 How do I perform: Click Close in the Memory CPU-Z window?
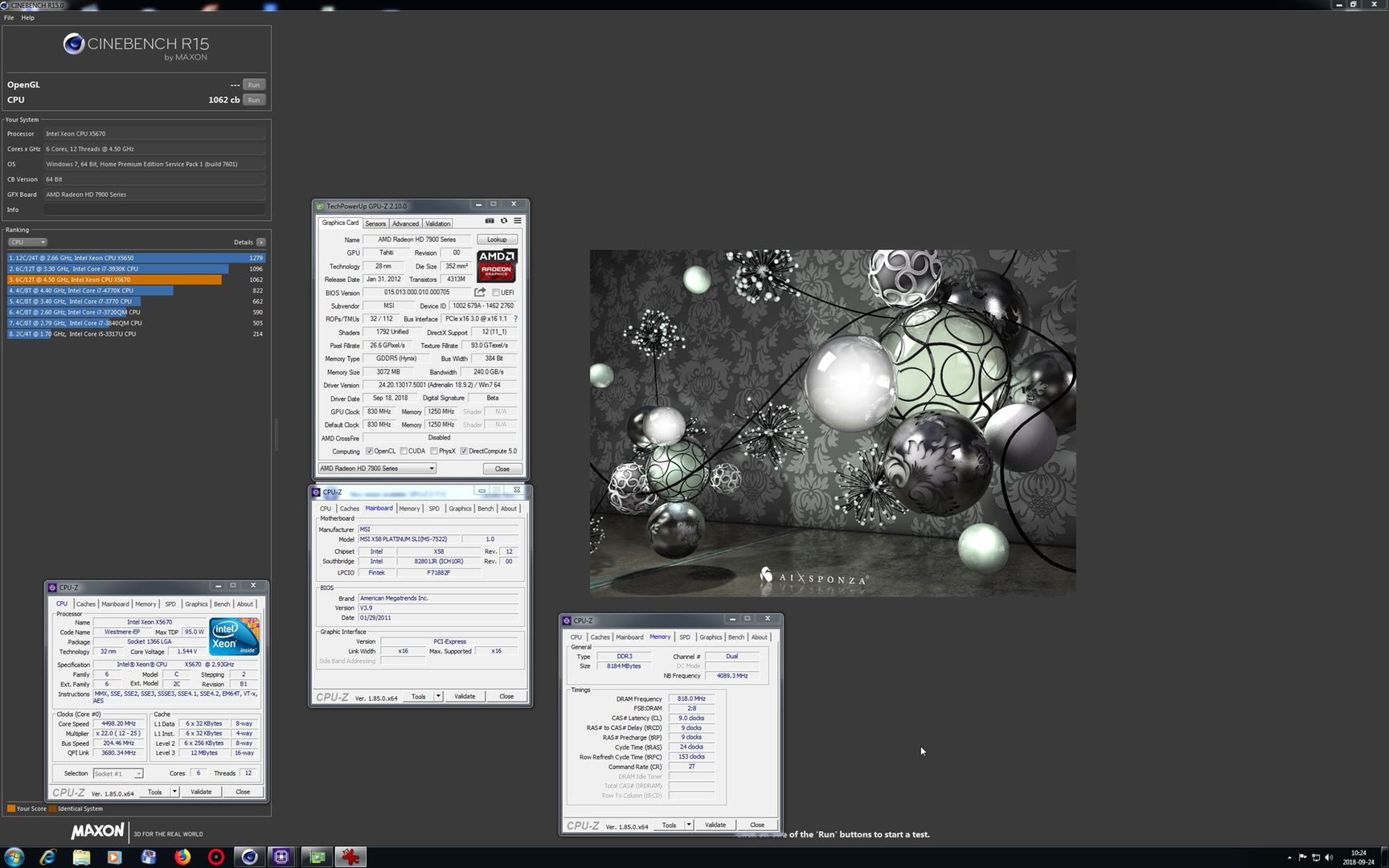(x=757, y=825)
